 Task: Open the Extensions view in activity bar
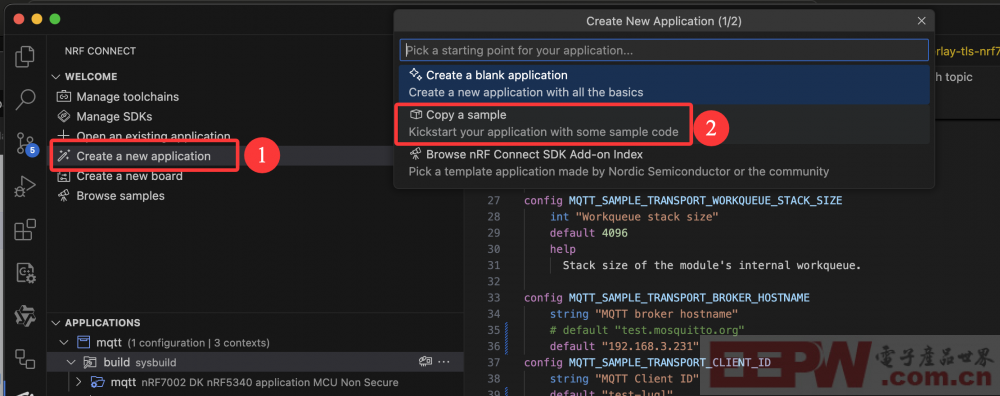pyautogui.click(x=24, y=230)
